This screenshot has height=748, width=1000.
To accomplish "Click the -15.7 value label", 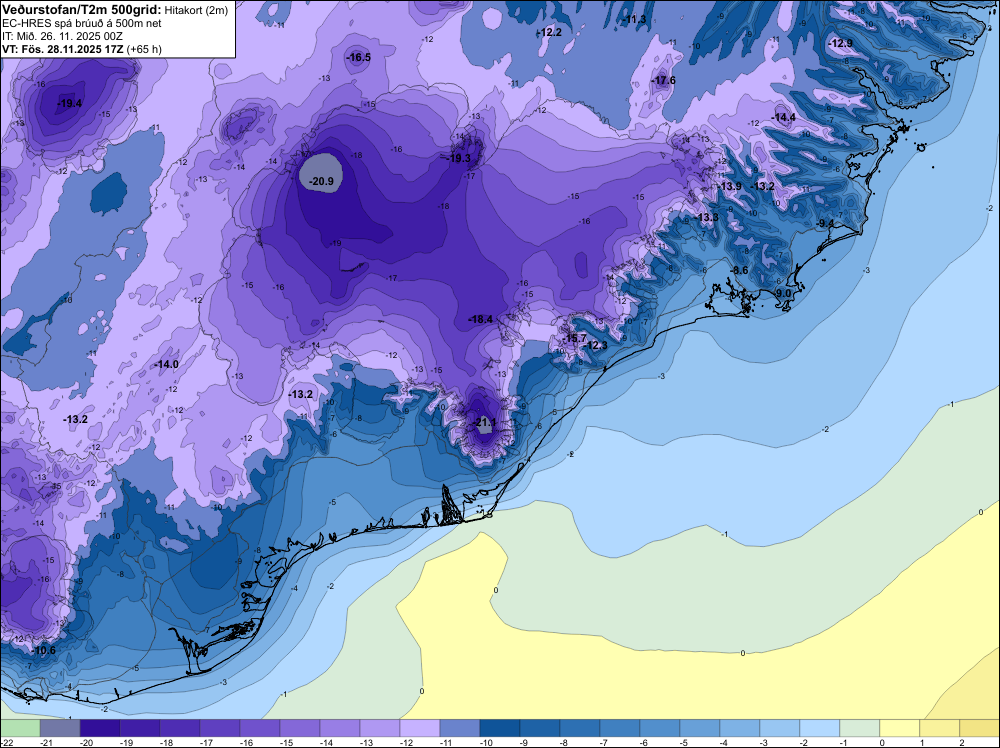I will click(x=575, y=338).
